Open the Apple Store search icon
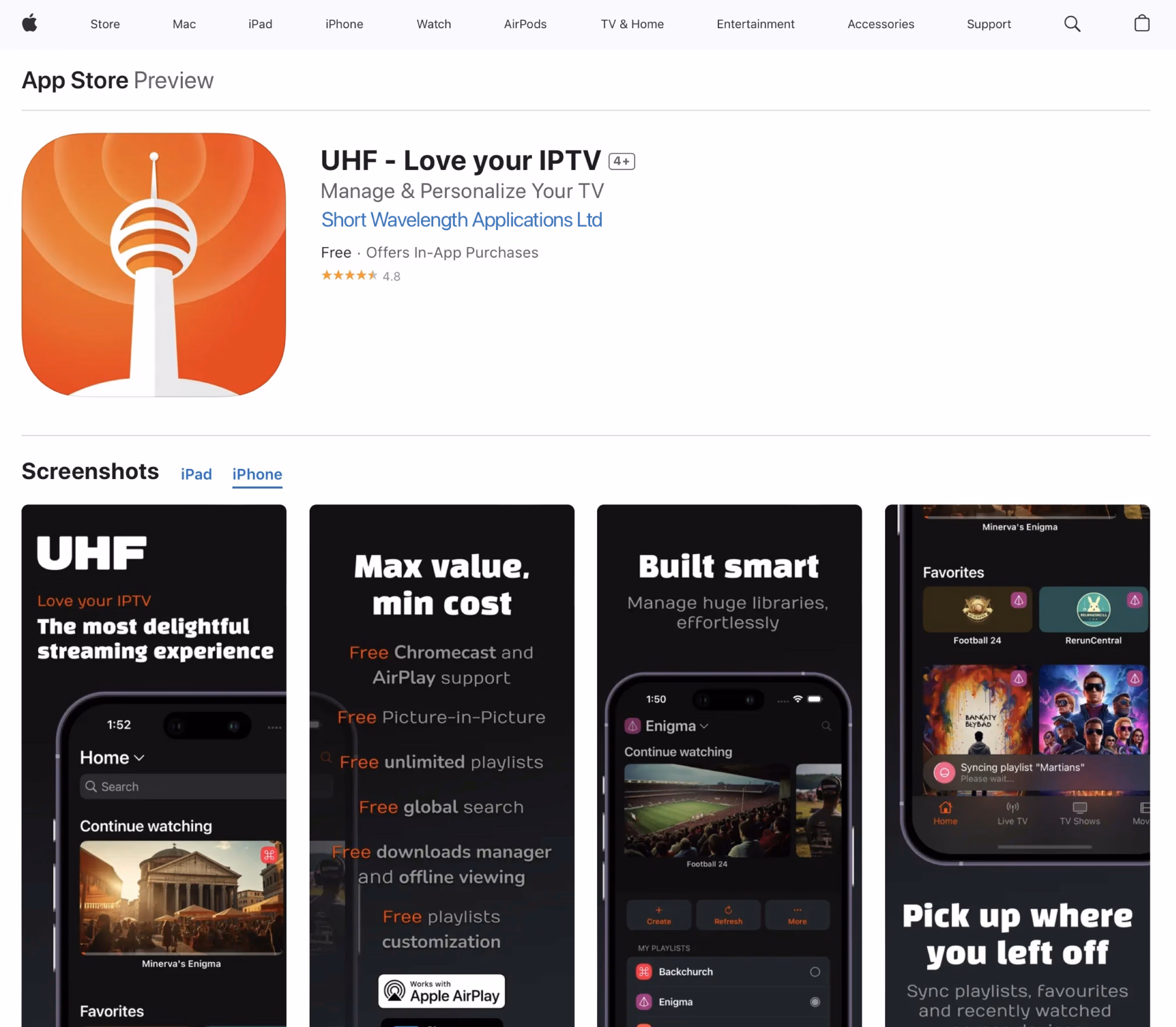The image size is (1176, 1027). click(x=1072, y=24)
